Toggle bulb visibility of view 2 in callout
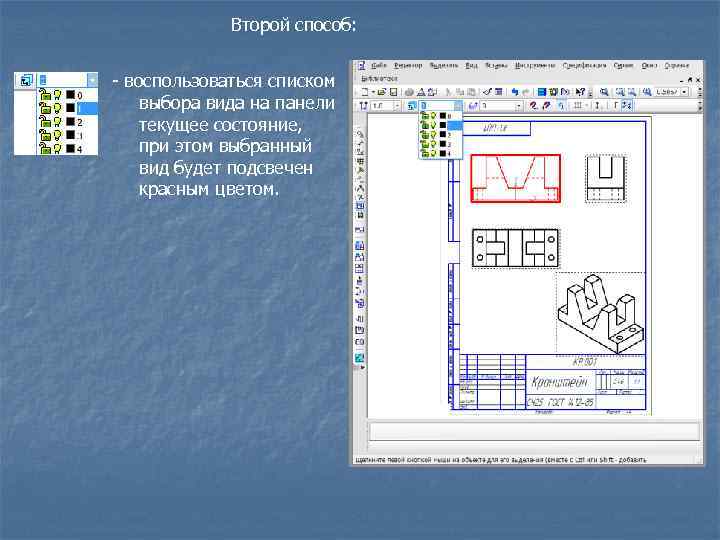Viewport: 720px width, 540px height. [x=57, y=122]
